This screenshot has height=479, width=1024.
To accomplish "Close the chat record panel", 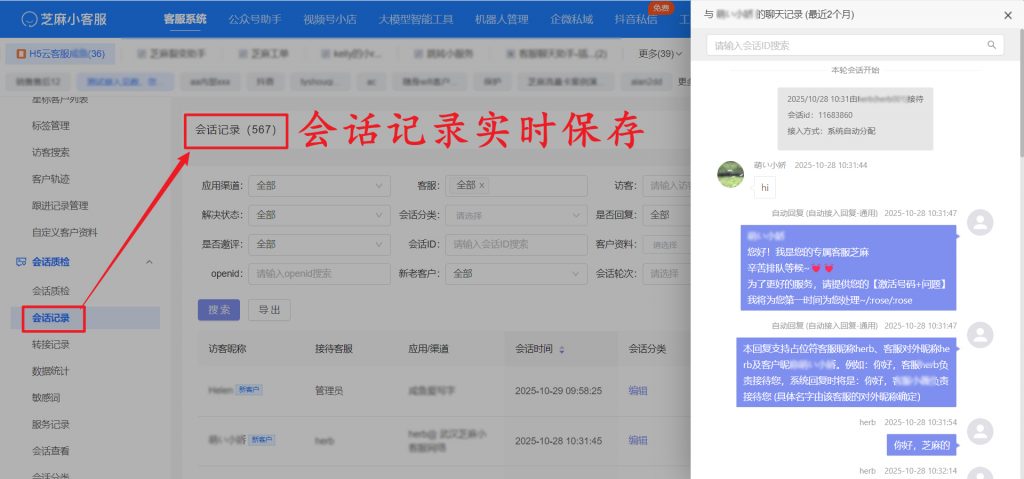I will [x=1007, y=15].
